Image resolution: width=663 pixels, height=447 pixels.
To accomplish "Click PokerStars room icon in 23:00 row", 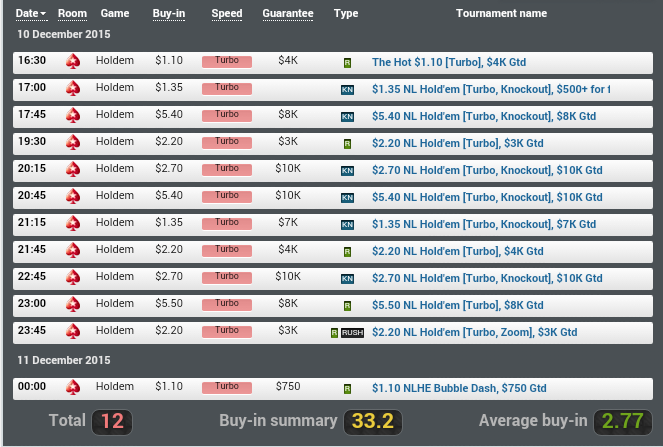I will click(x=73, y=305).
